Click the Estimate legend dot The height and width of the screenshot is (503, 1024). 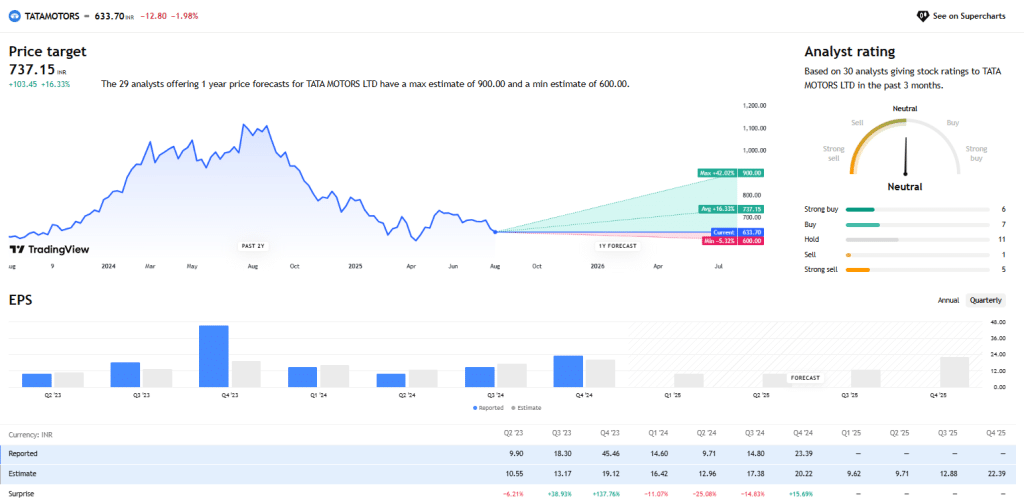(513, 408)
